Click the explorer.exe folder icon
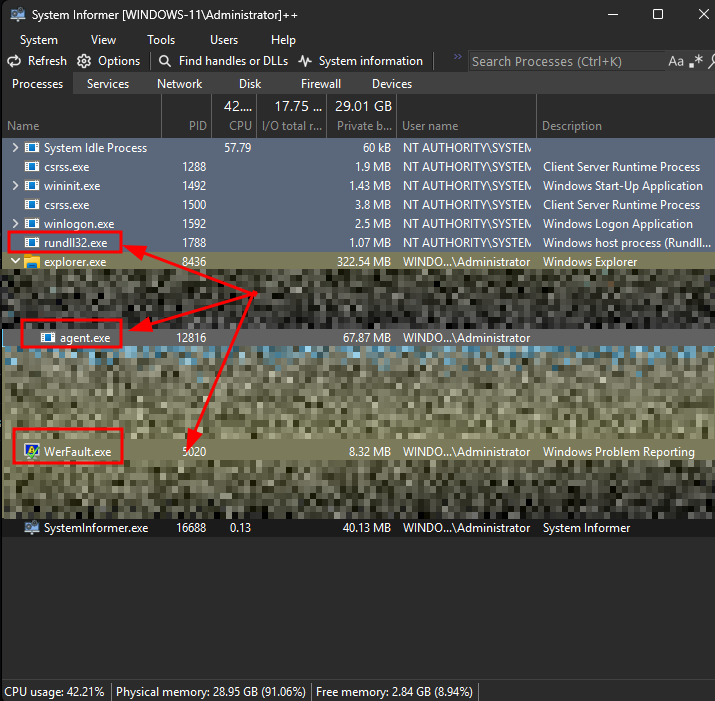The height and width of the screenshot is (701, 715). (x=32, y=262)
